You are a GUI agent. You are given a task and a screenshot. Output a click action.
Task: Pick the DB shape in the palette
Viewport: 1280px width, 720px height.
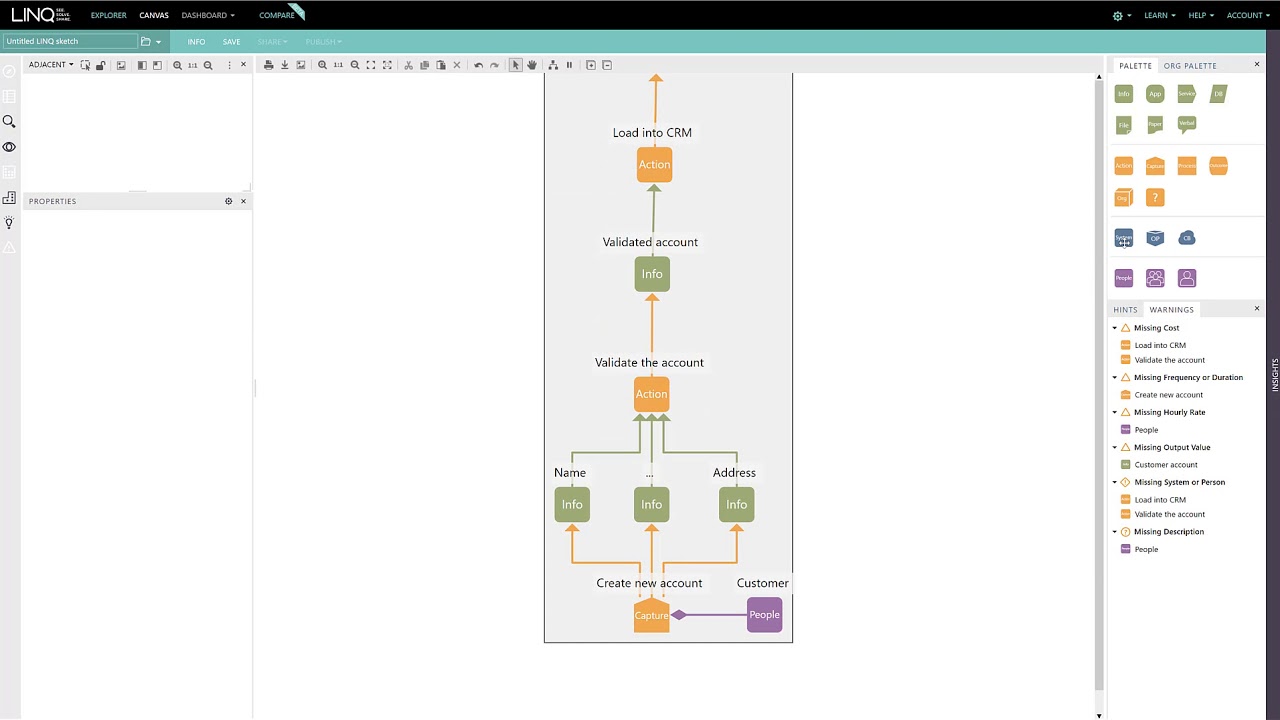click(1218, 94)
